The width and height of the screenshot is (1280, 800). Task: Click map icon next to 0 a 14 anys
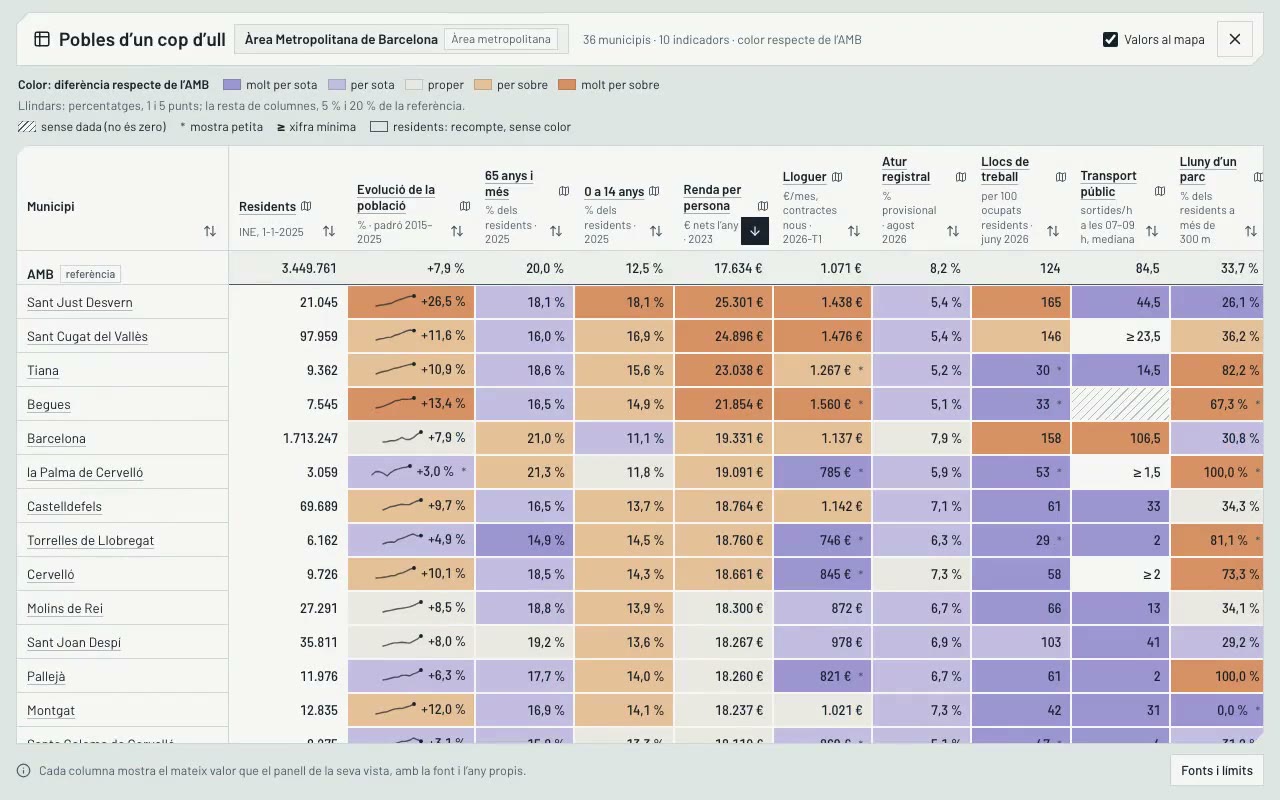654,191
